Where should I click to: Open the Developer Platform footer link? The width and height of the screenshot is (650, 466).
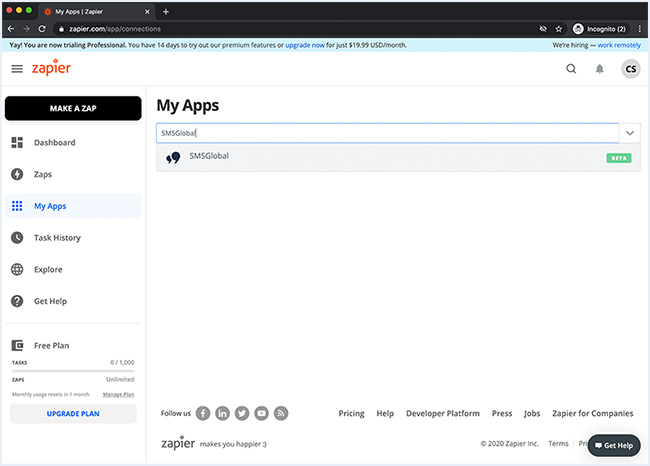point(443,413)
